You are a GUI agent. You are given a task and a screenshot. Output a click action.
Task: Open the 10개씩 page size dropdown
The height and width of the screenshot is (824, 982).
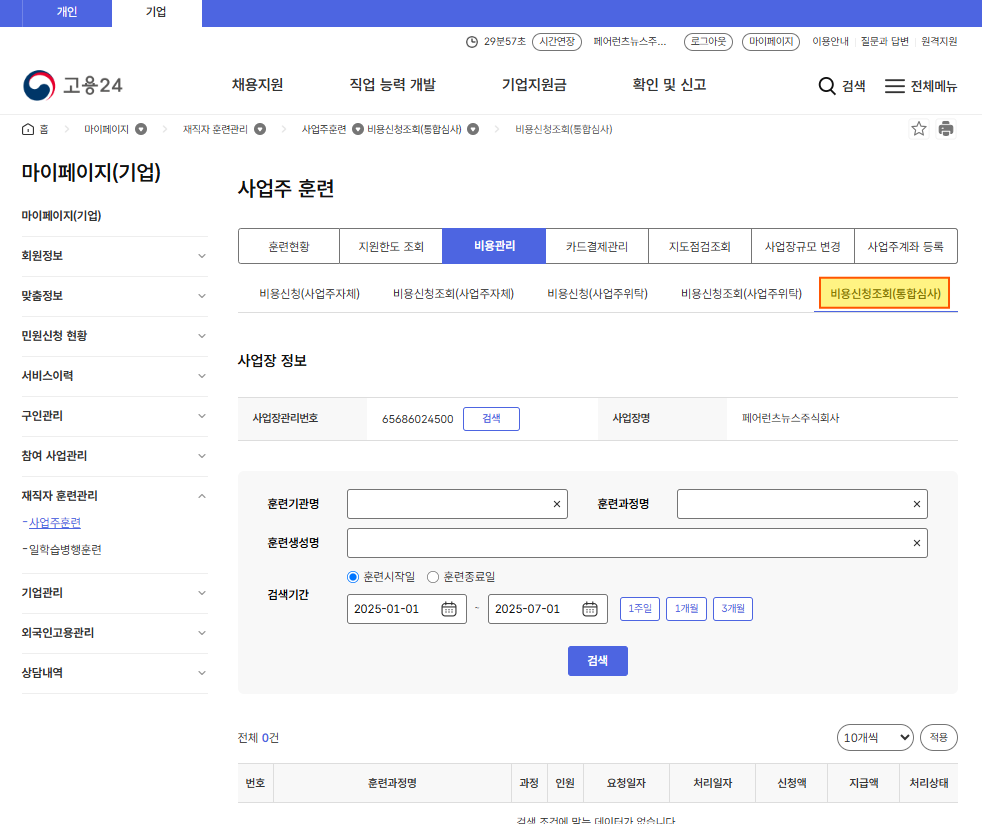pos(875,738)
